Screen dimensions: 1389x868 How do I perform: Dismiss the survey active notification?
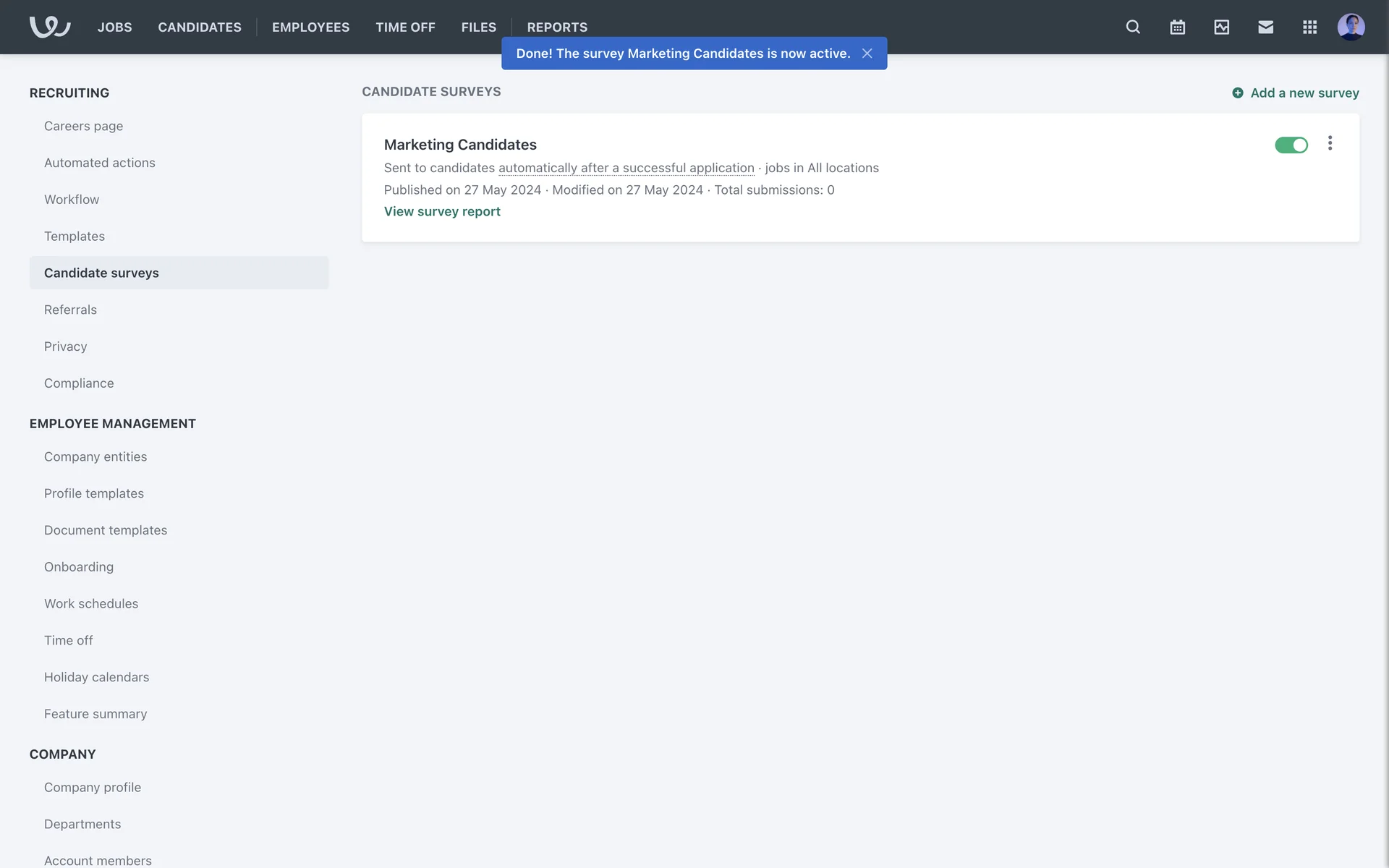[x=867, y=54]
